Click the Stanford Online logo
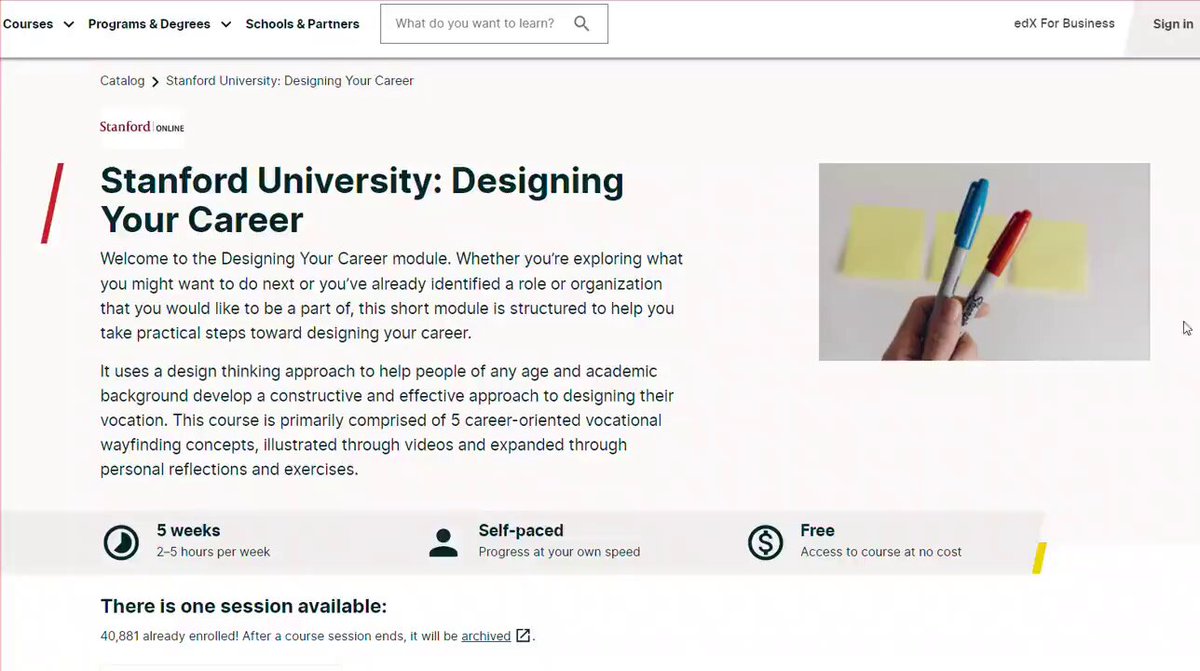 [x=142, y=127]
